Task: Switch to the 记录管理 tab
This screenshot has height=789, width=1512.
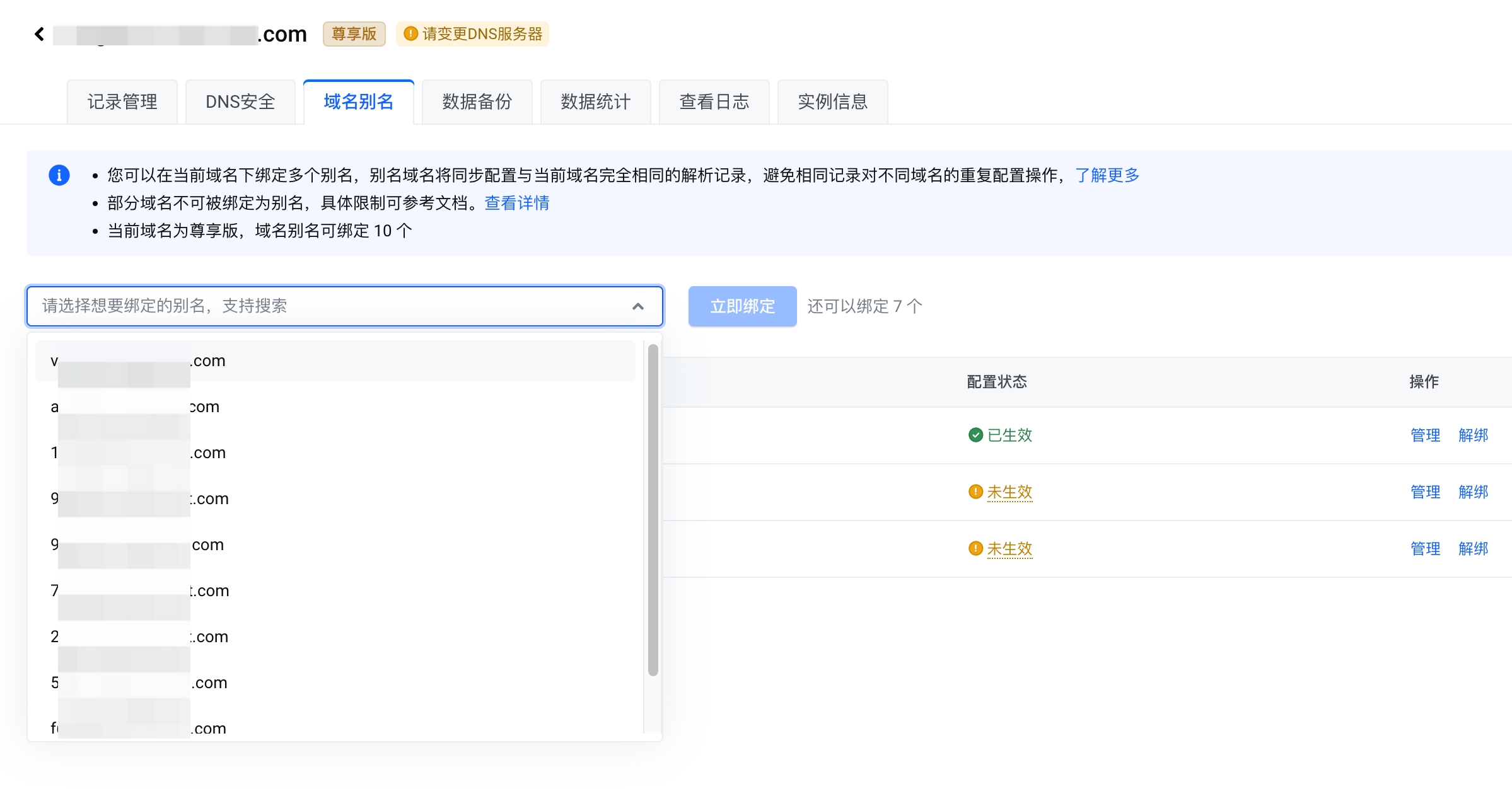Action: point(122,102)
